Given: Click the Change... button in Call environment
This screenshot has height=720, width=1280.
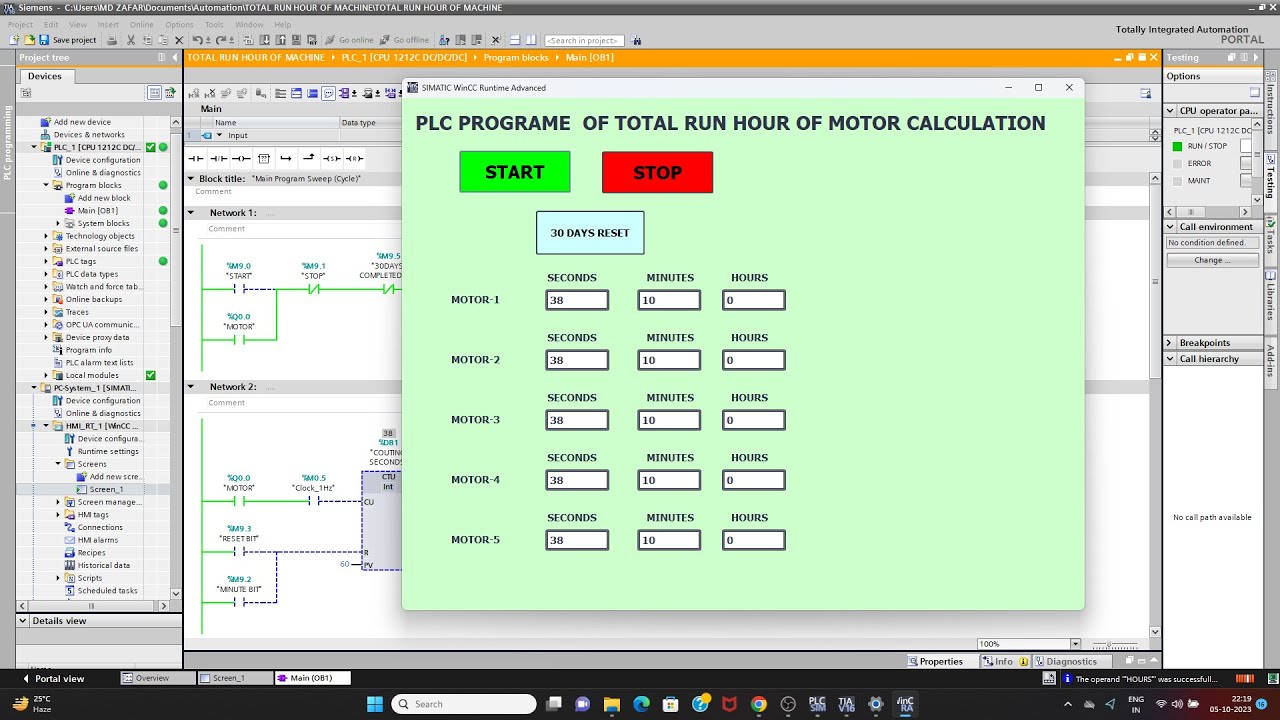Looking at the screenshot, I should click(1212, 260).
